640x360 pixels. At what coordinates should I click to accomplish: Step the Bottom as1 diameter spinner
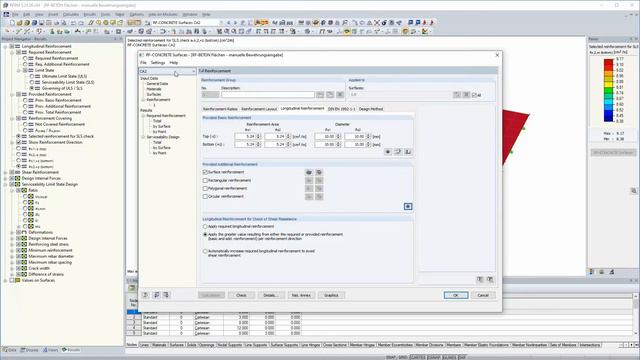tap(338, 144)
